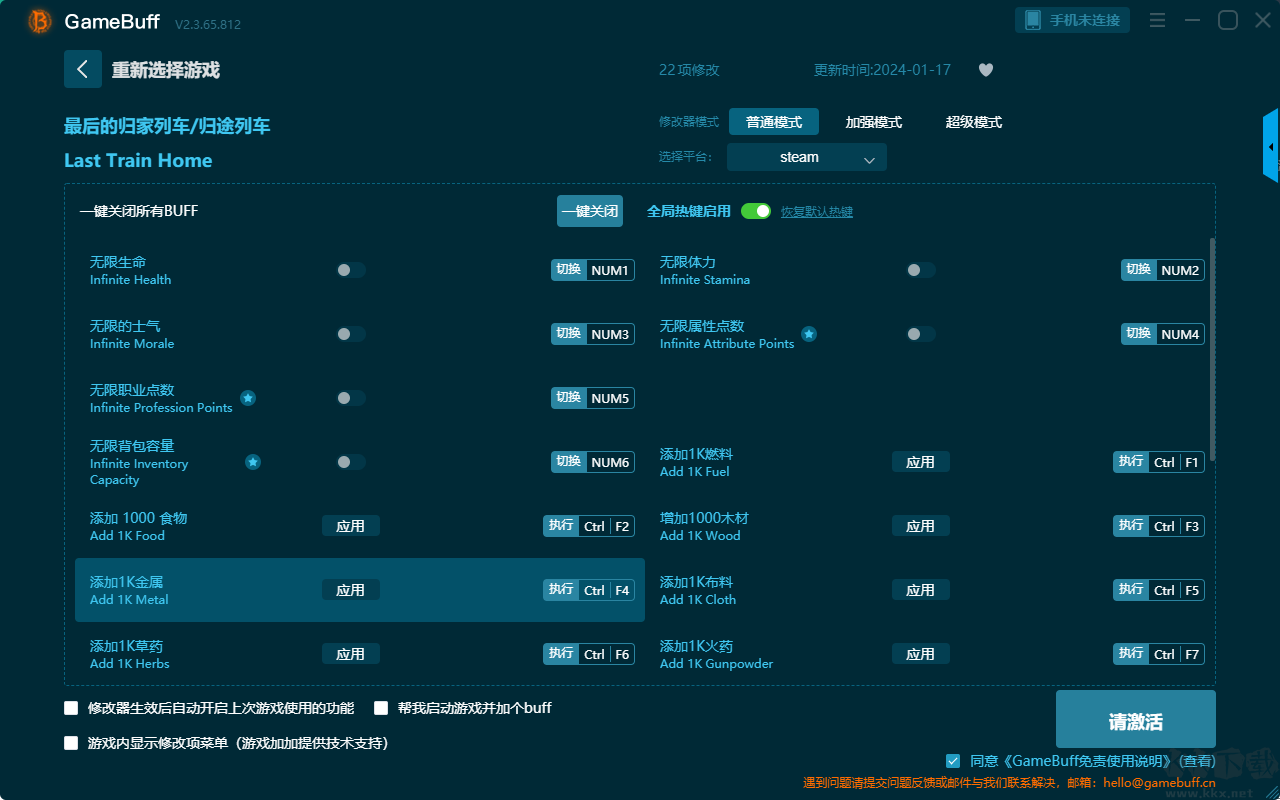Expand the blue side panel arrow
This screenshot has height=800, width=1280.
pos(1271,146)
